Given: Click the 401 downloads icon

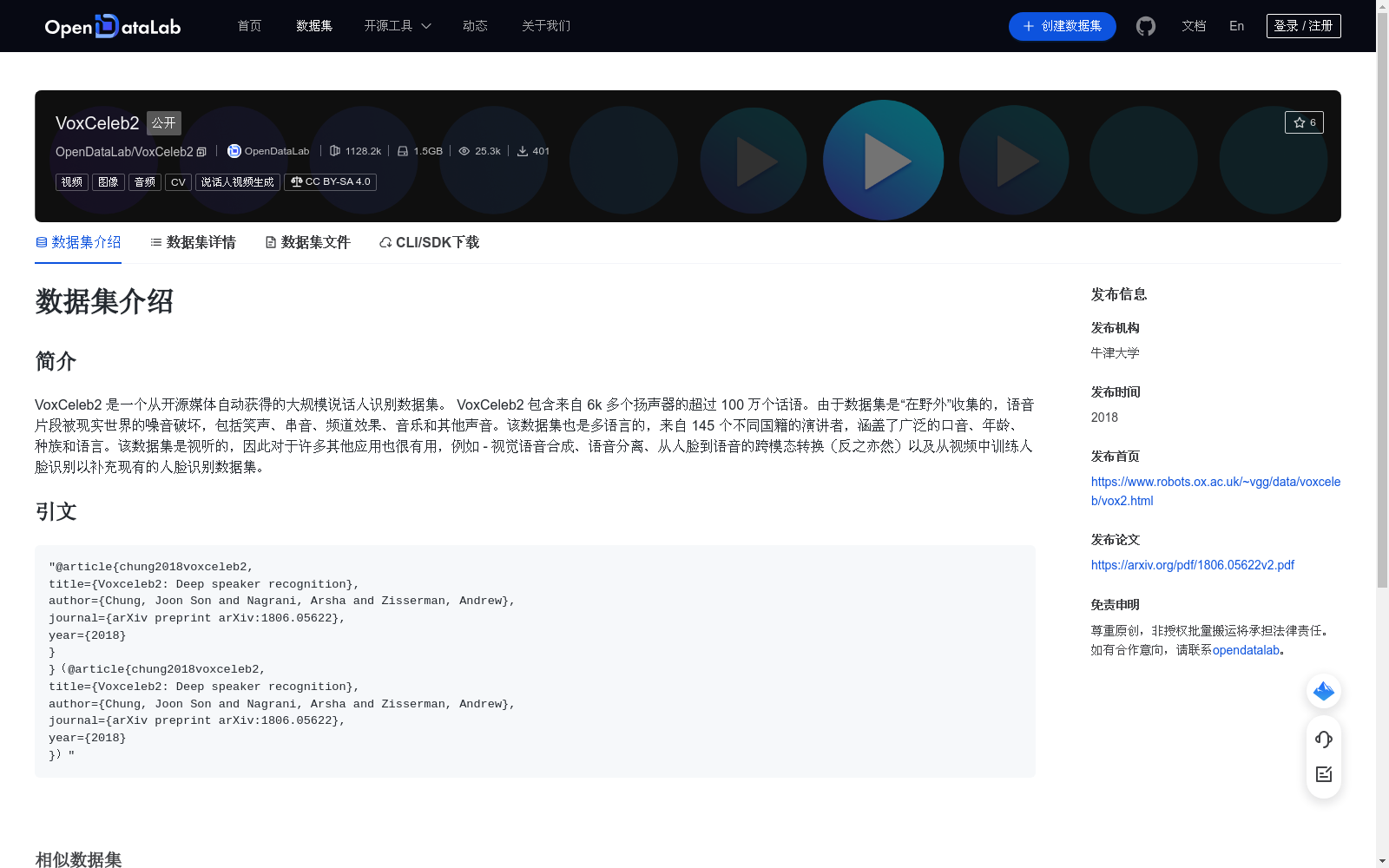Looking at the screenshot, I should point(523,151).
